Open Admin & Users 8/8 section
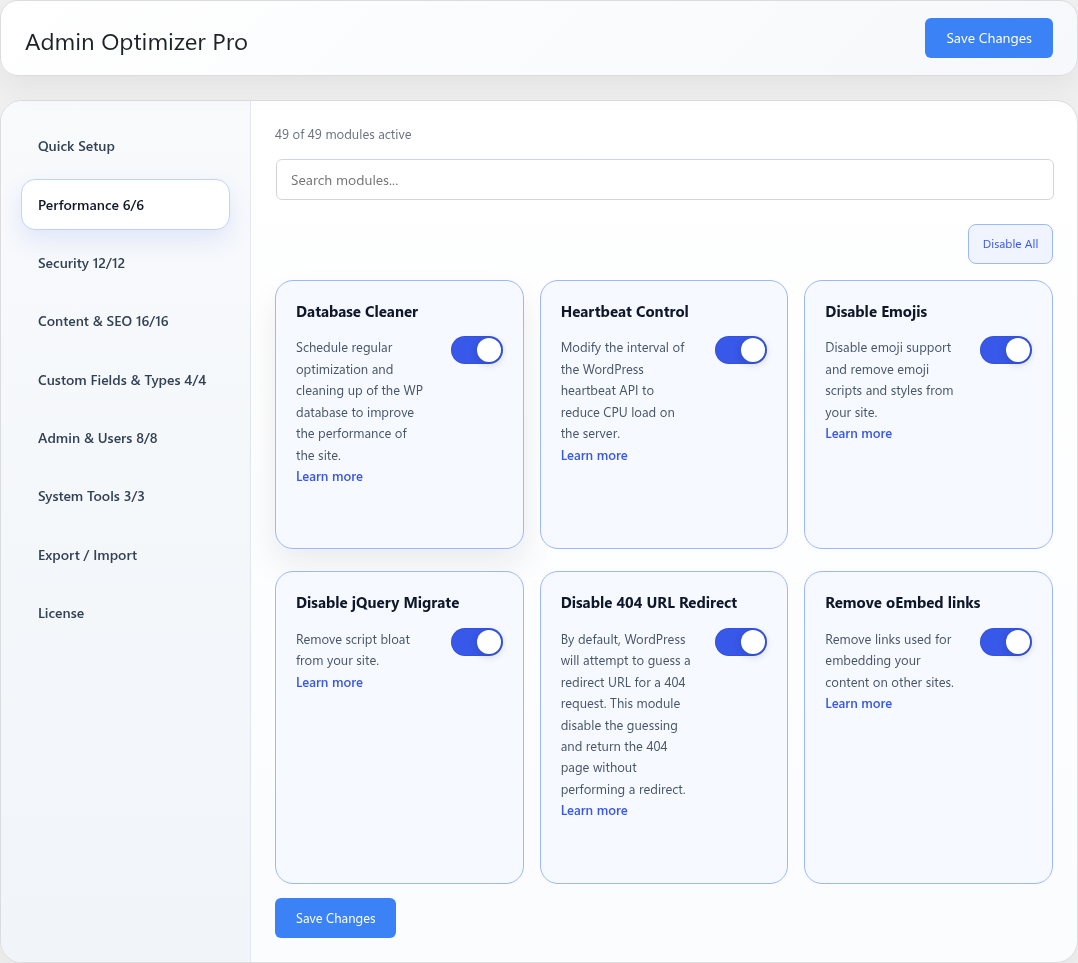This screenshot has height=963, width=1078. (125, 438)
